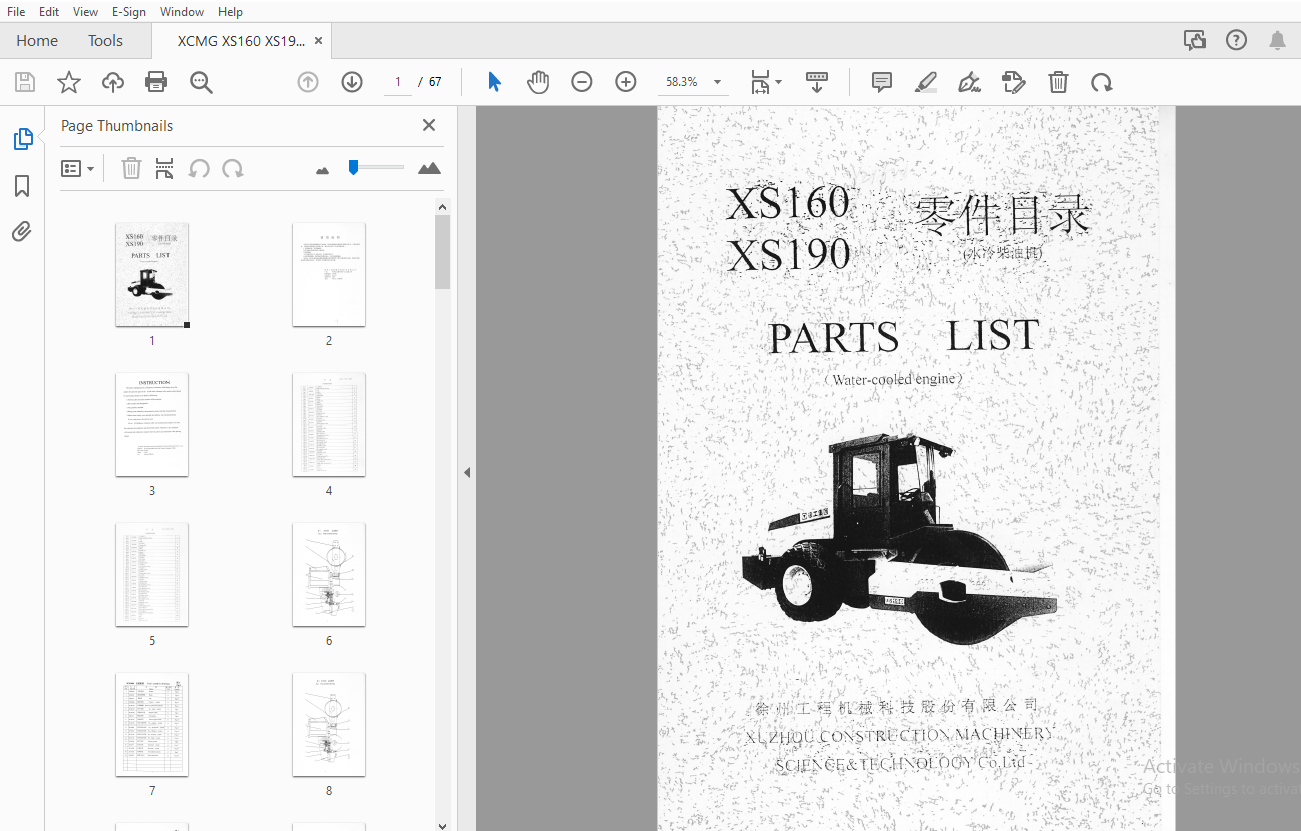Open the File menu
1301x831 pixels.
tap(16, 11)
